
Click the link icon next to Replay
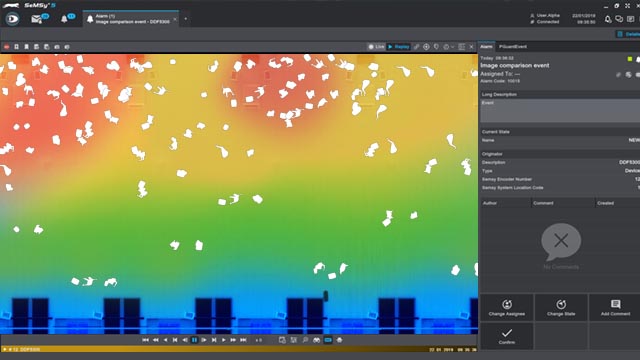coord(416,47)
